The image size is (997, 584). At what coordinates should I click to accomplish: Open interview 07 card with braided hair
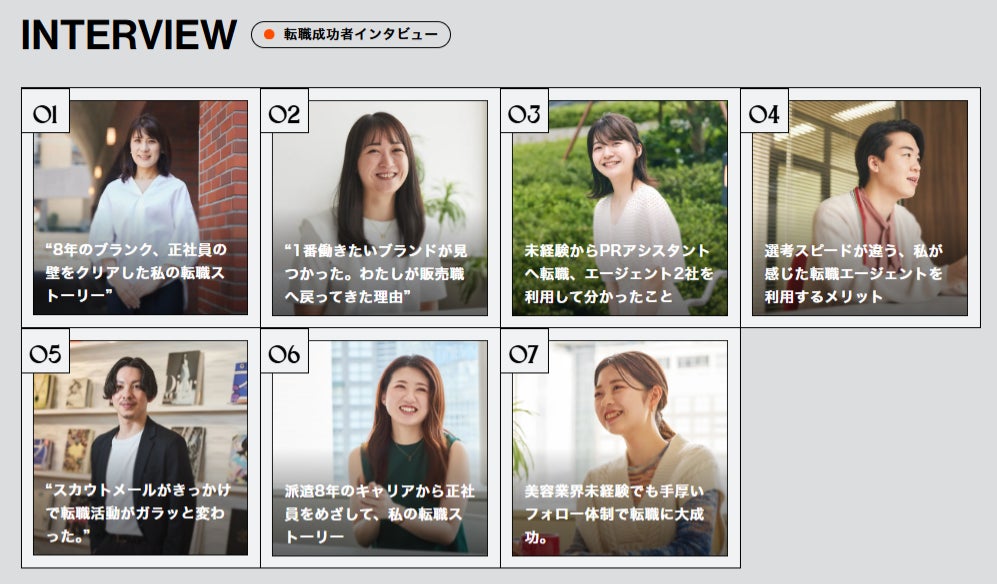coord(620,448)
